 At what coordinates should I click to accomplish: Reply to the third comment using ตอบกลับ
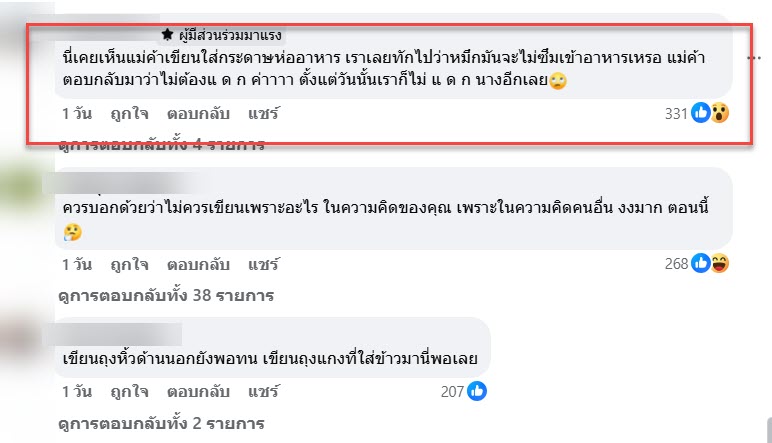click(198, 392)
